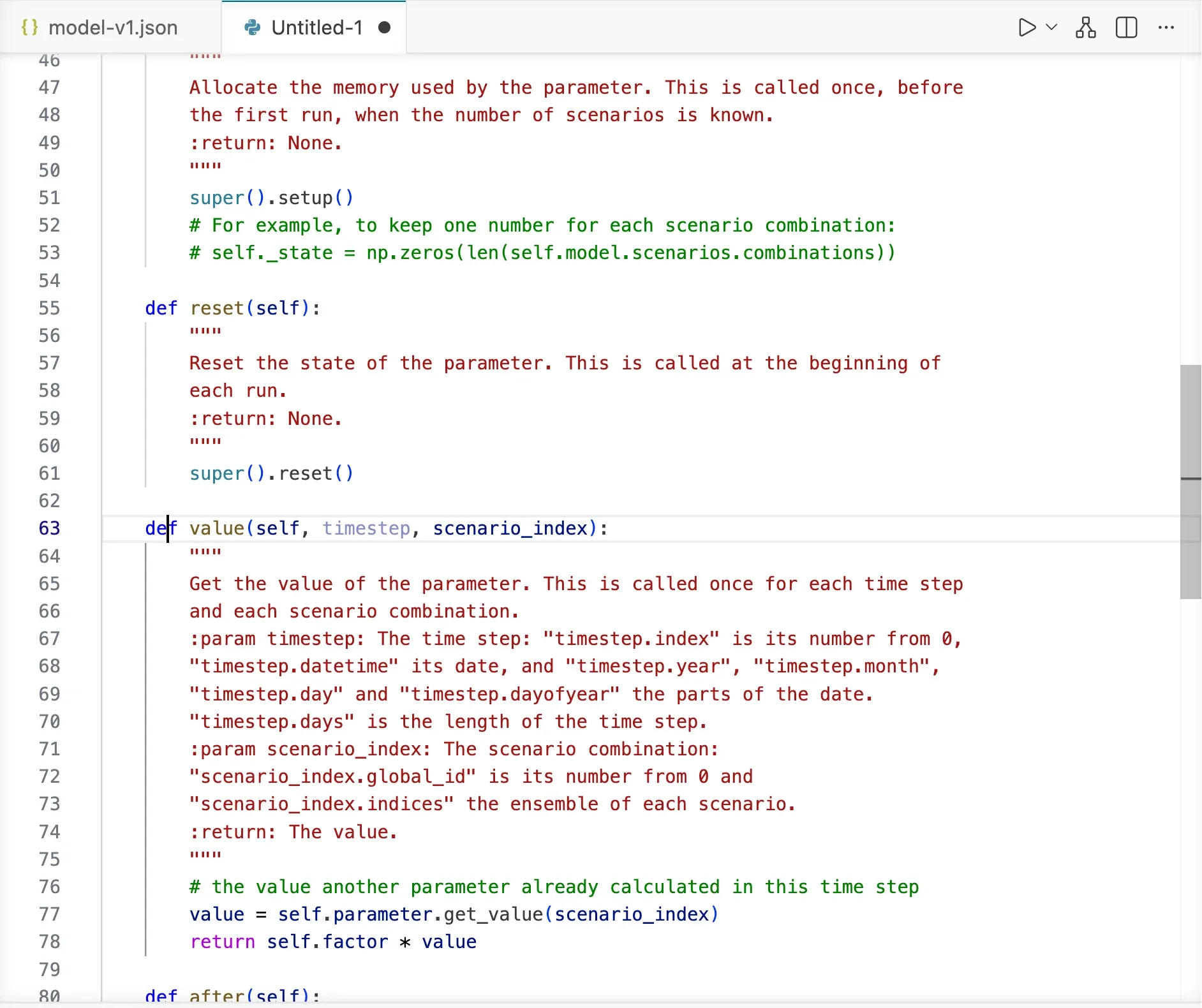The height and width of the screenshot is (1008, 1202).
Task: Click the vertical scrollbar thumb
Action: click(x=1191, y=482)
